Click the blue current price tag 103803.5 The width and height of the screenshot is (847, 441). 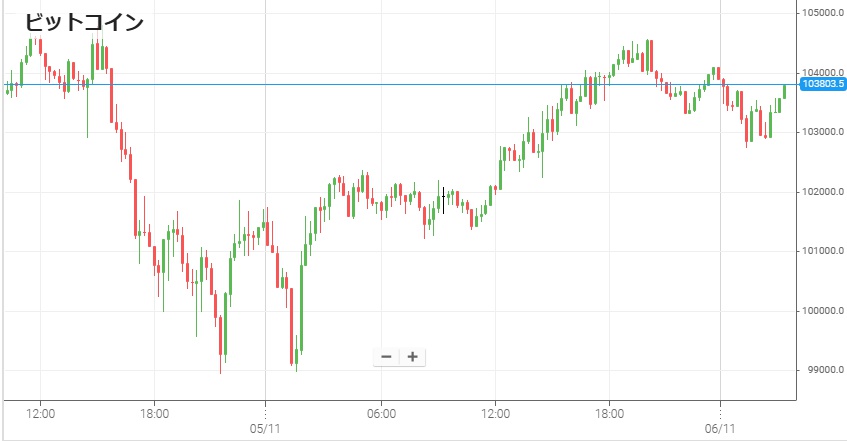[823, 84]
